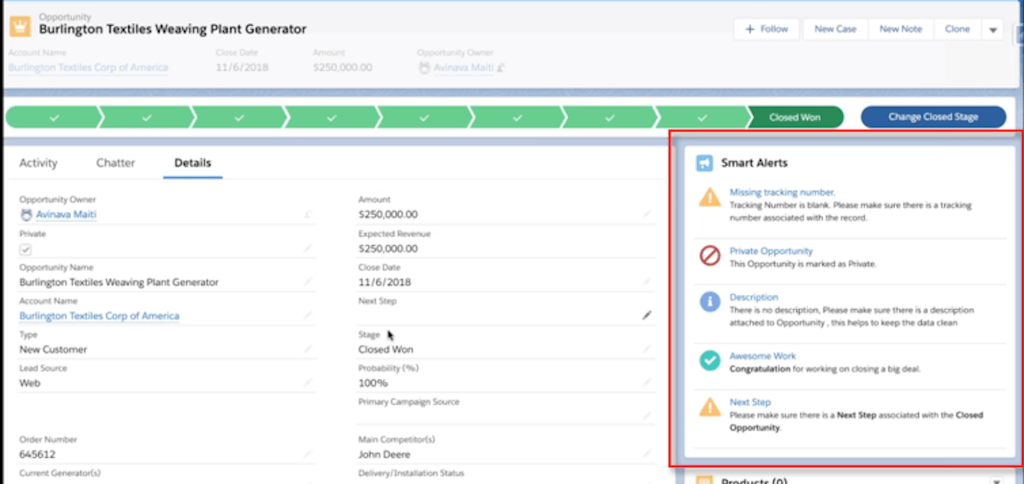Open Avinava Maiti owner link in Details
The width and height of the screenshot is (1024, 484).
[66, 214]
